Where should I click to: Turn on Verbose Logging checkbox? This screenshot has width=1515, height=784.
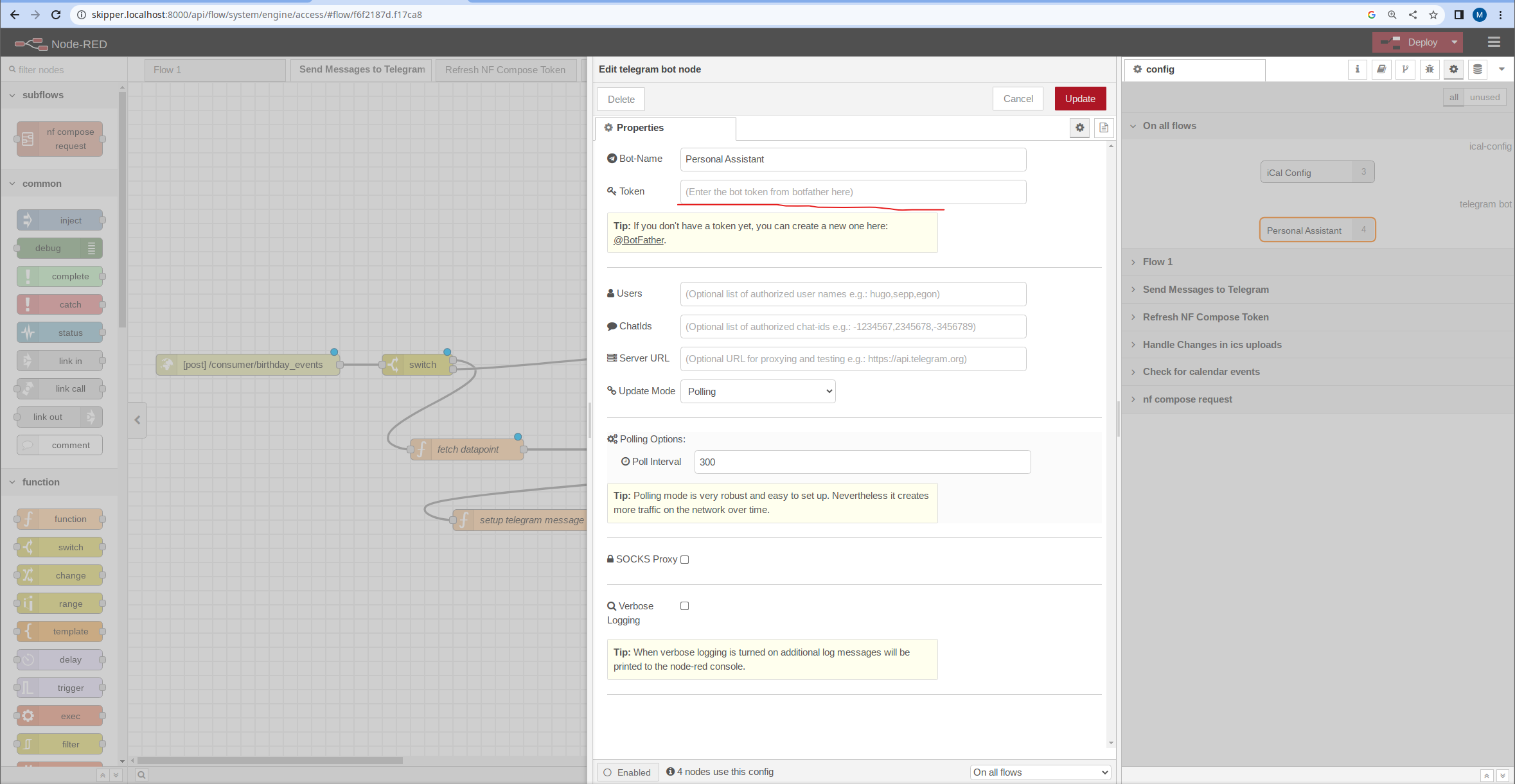685,606
